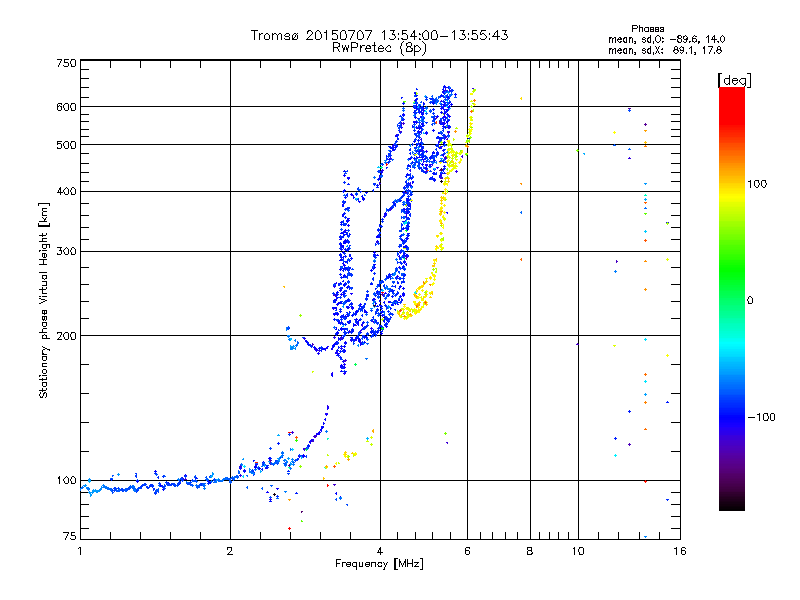Click the colorbar tick label '-100'
The image size is (800, 600).
pyautogui.click(x=762, y=417)
